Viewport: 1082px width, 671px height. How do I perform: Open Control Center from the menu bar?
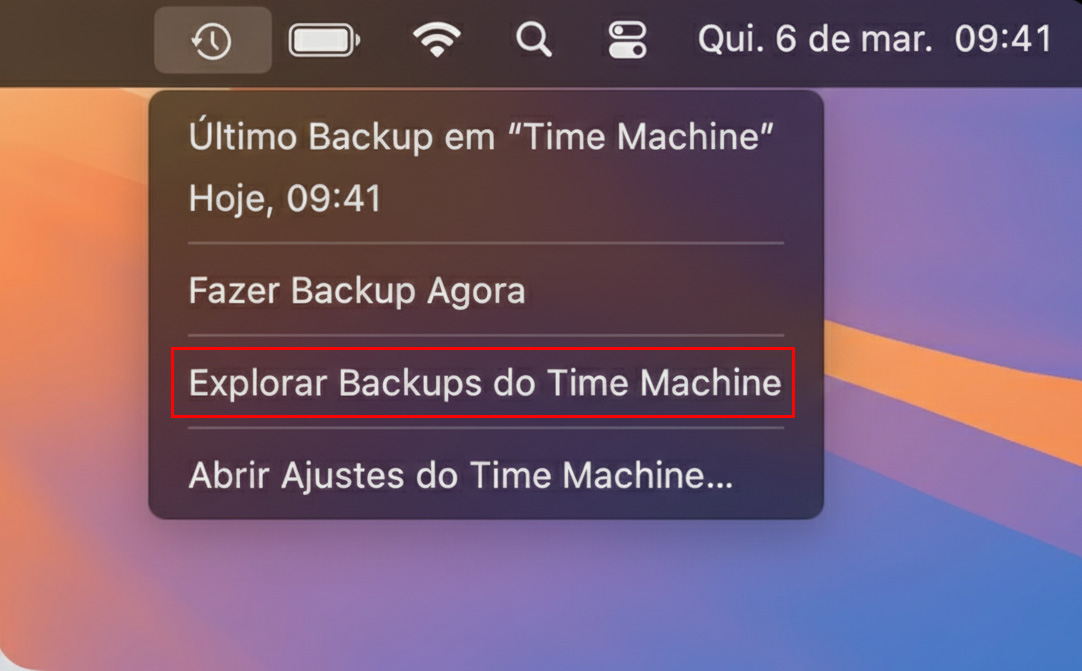click(627, 41)
